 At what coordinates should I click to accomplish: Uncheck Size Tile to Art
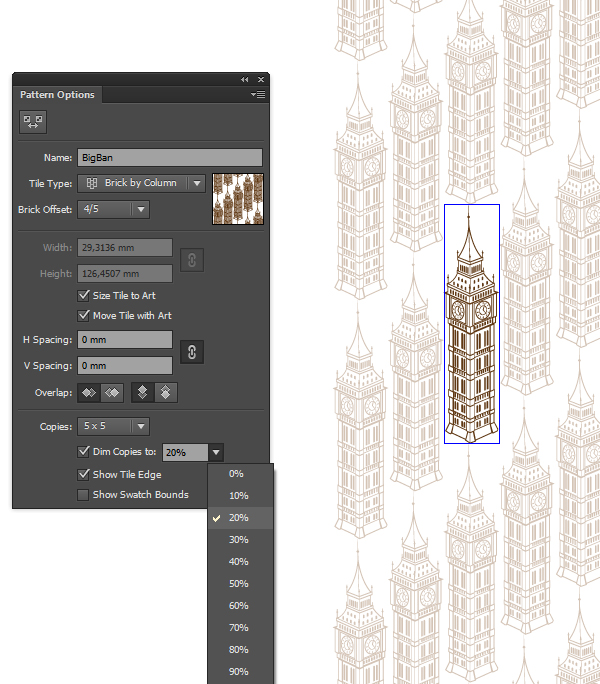coord(83,295)
